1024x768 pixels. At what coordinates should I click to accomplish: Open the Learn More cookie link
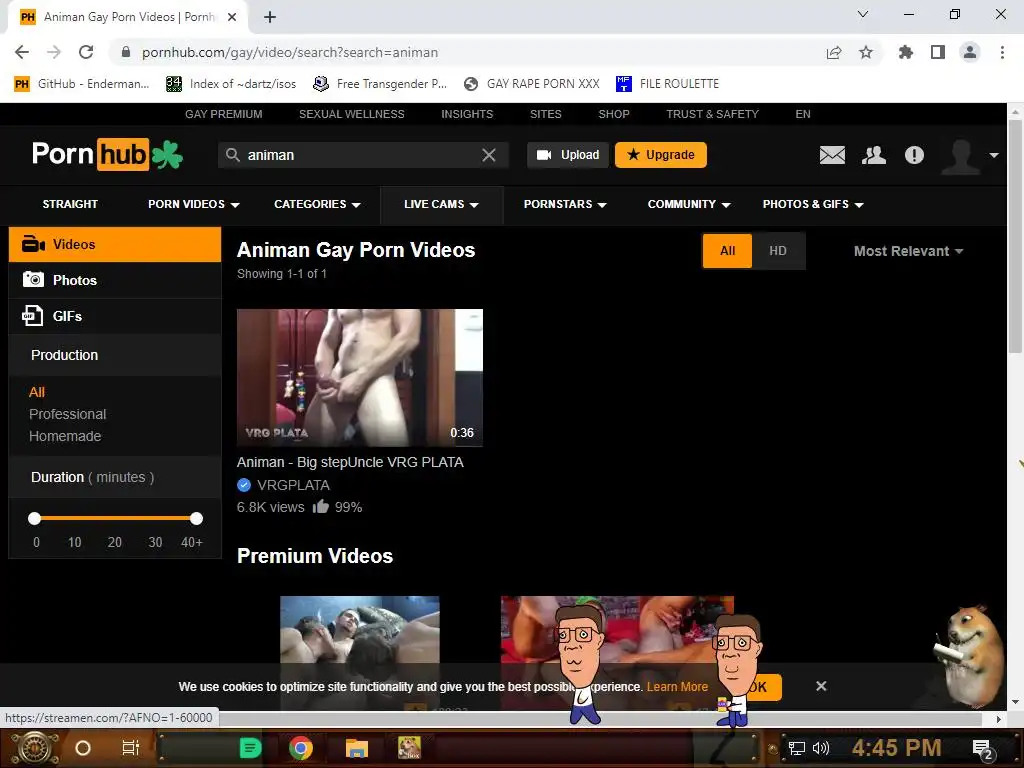(x=677, y=687)
